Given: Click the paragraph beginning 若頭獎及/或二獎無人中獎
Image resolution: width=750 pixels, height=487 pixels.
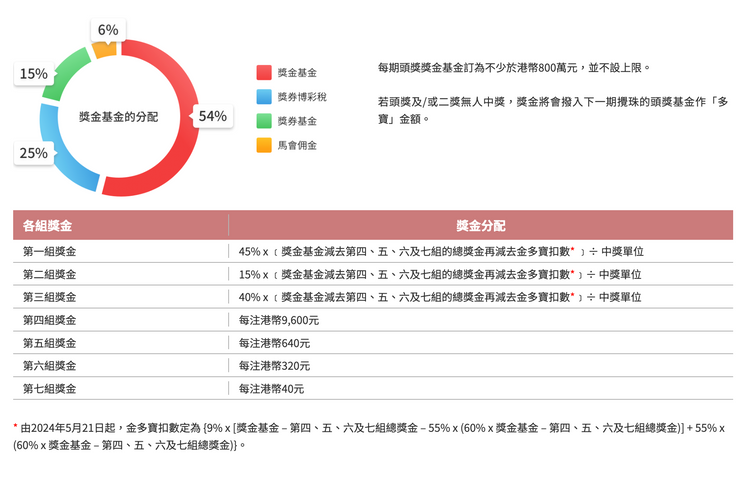Looking at the screenshot, I should tap(553, 110).
